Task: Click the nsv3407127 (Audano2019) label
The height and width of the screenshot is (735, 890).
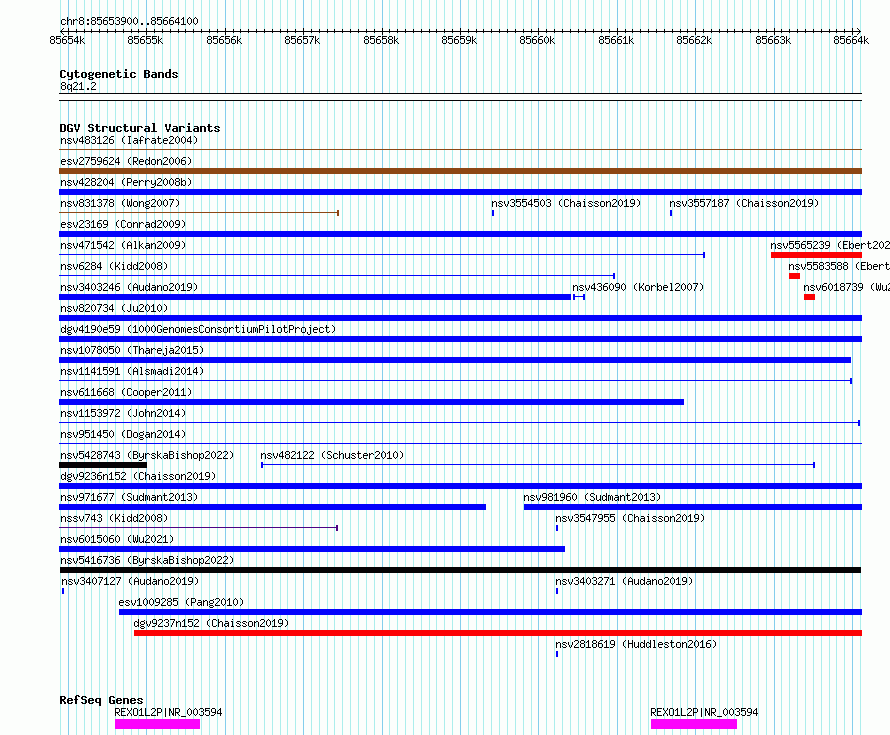Action: point(130,581)
